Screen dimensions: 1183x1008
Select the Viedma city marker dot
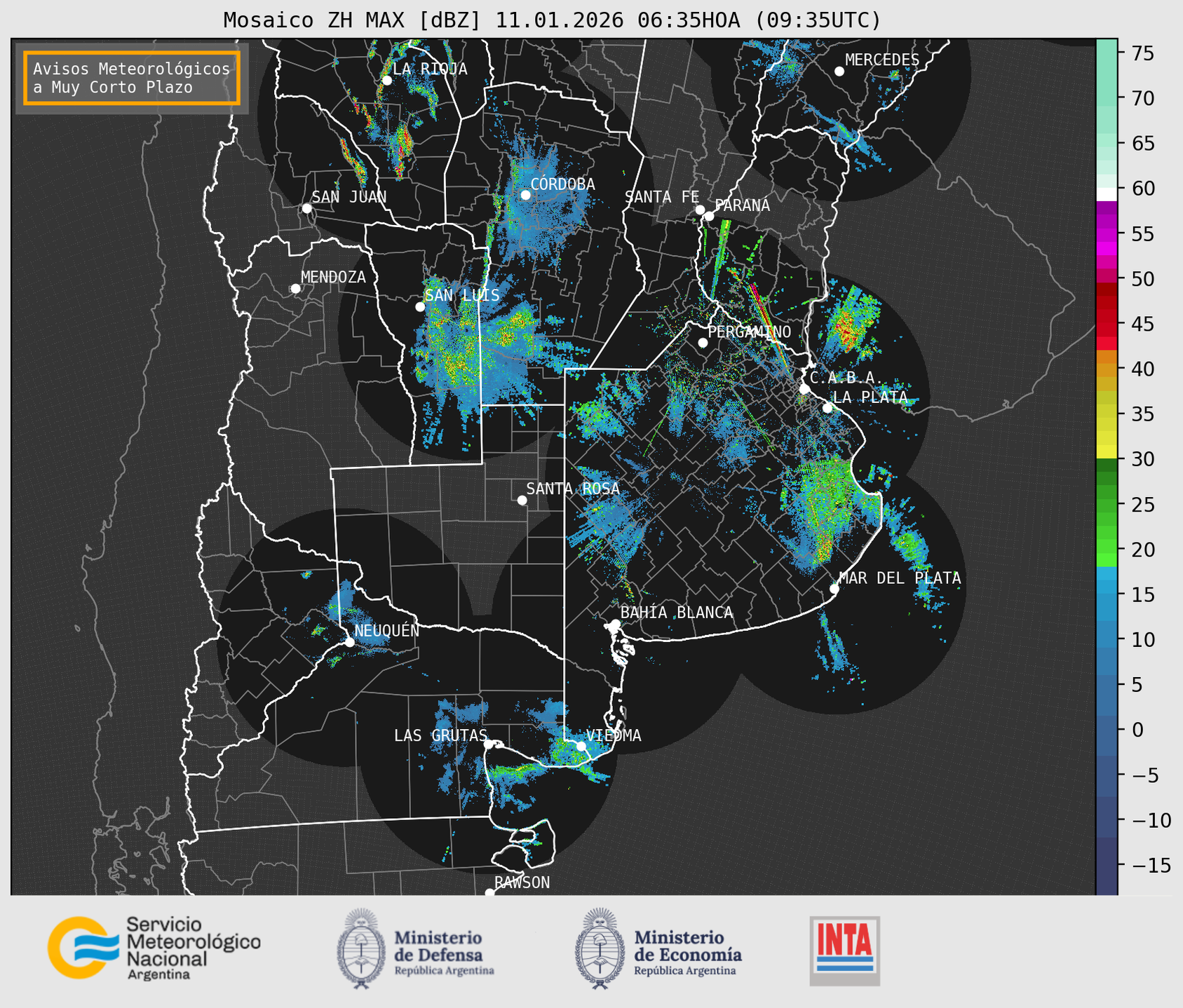point(581,746)
